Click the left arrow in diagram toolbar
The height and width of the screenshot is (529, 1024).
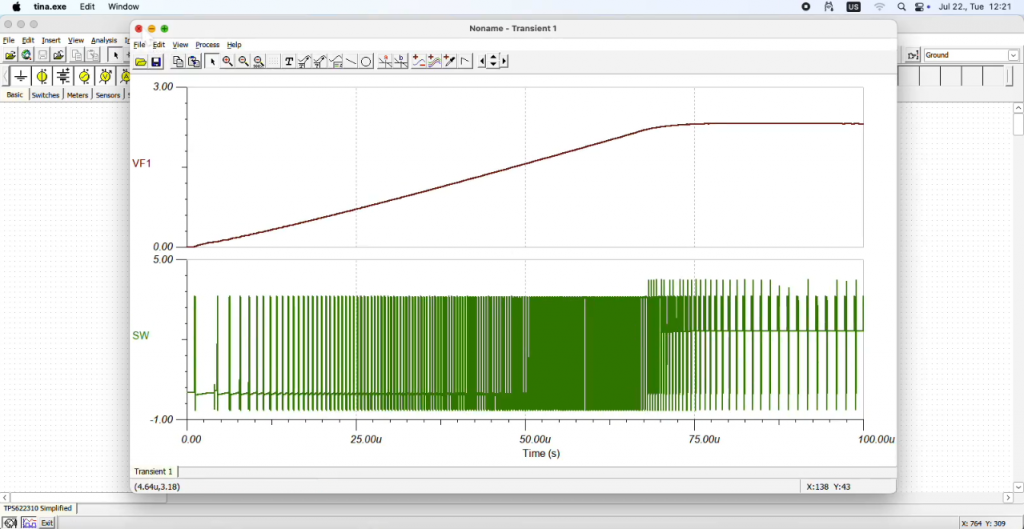tap(482, 61)
